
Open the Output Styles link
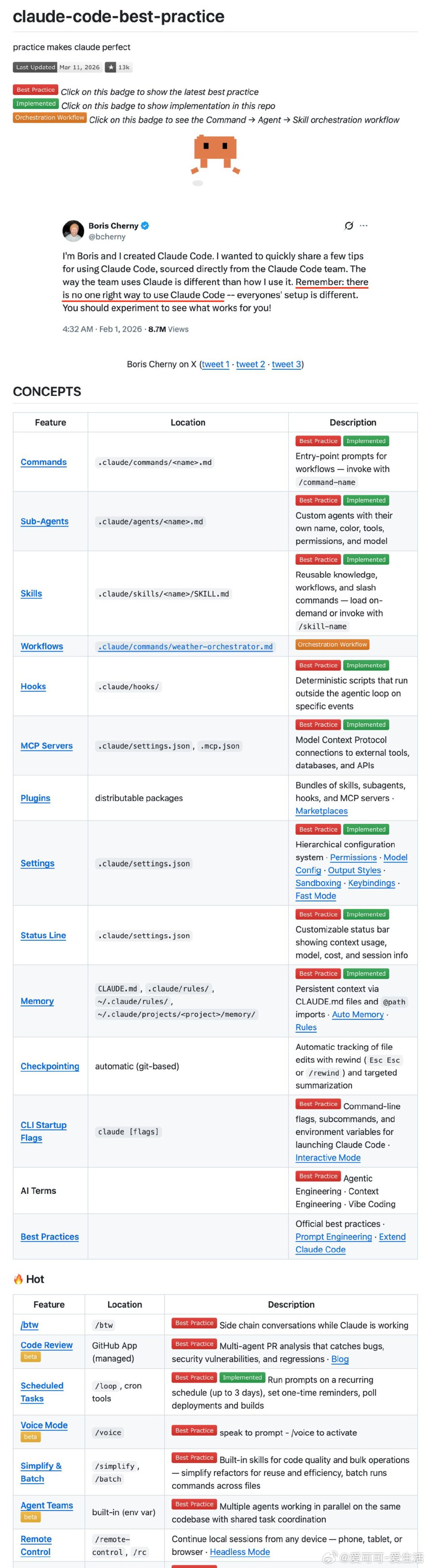coord(354,871)
